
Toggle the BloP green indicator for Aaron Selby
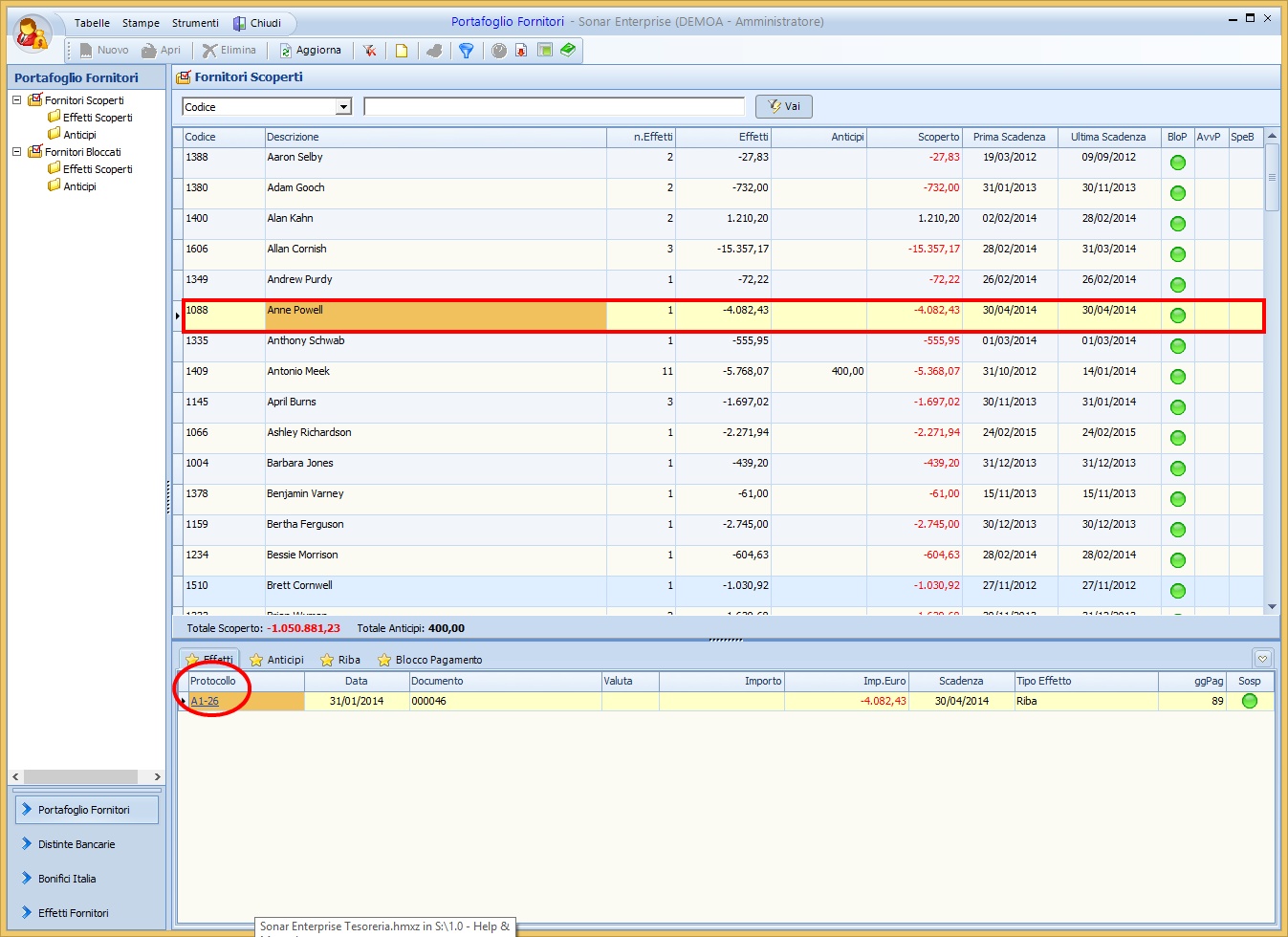[1178, 163]
